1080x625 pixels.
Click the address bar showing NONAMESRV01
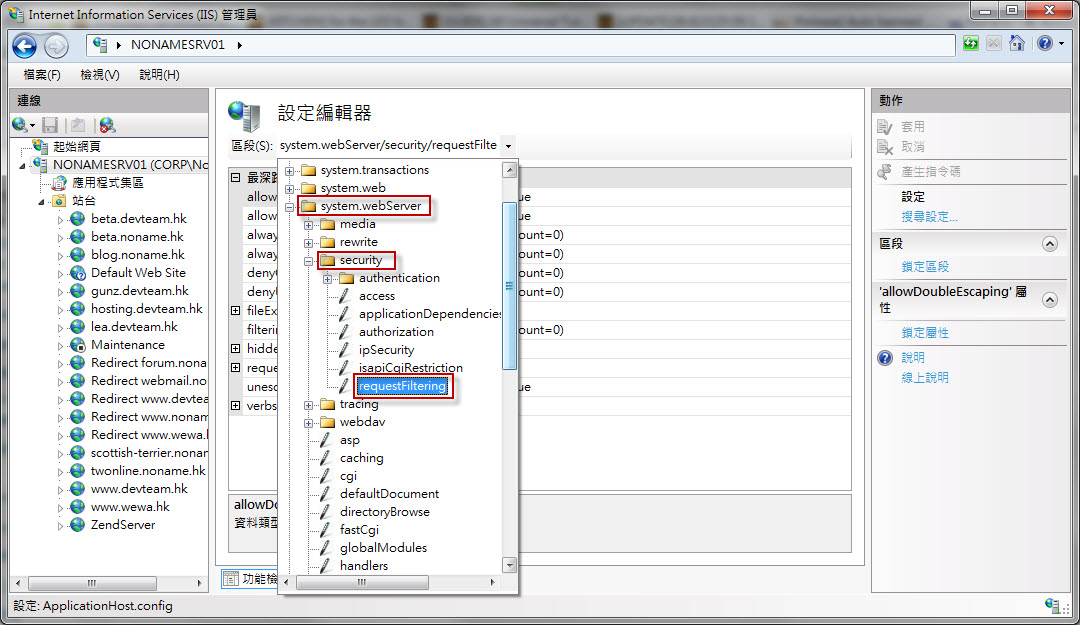pos(521,45)
